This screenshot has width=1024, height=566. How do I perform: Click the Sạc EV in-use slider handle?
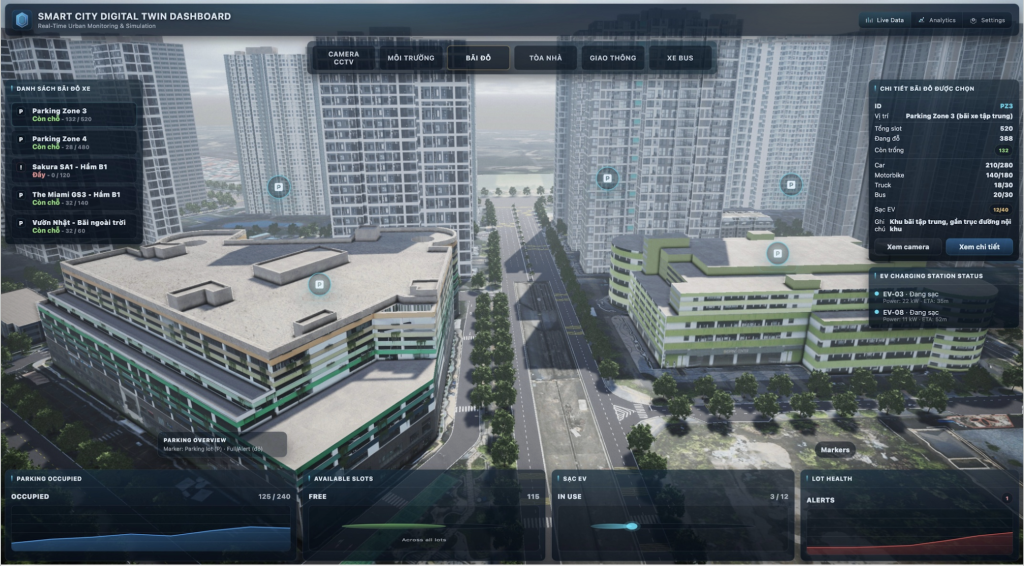631,526
